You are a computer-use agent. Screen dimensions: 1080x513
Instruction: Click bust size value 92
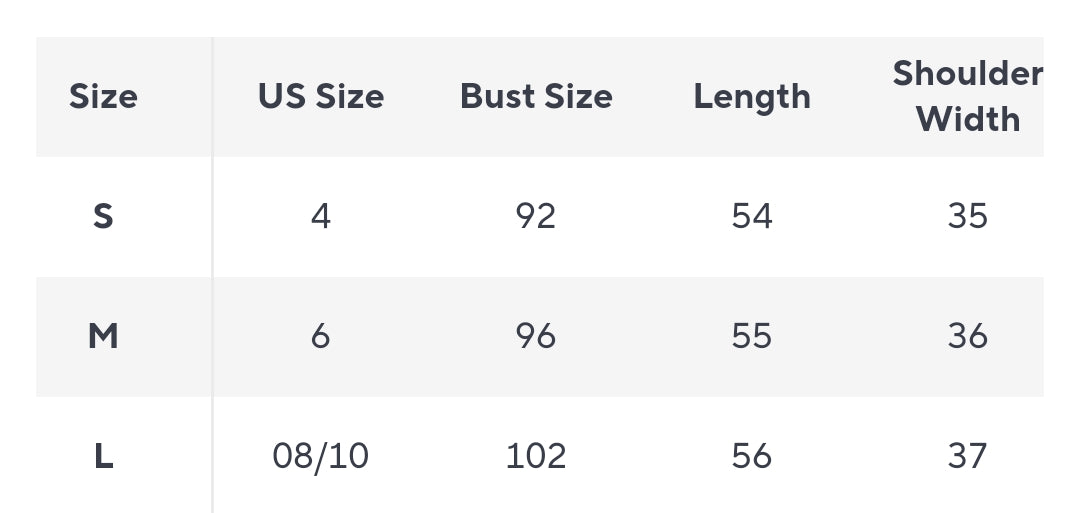click(x=536, y=216)
